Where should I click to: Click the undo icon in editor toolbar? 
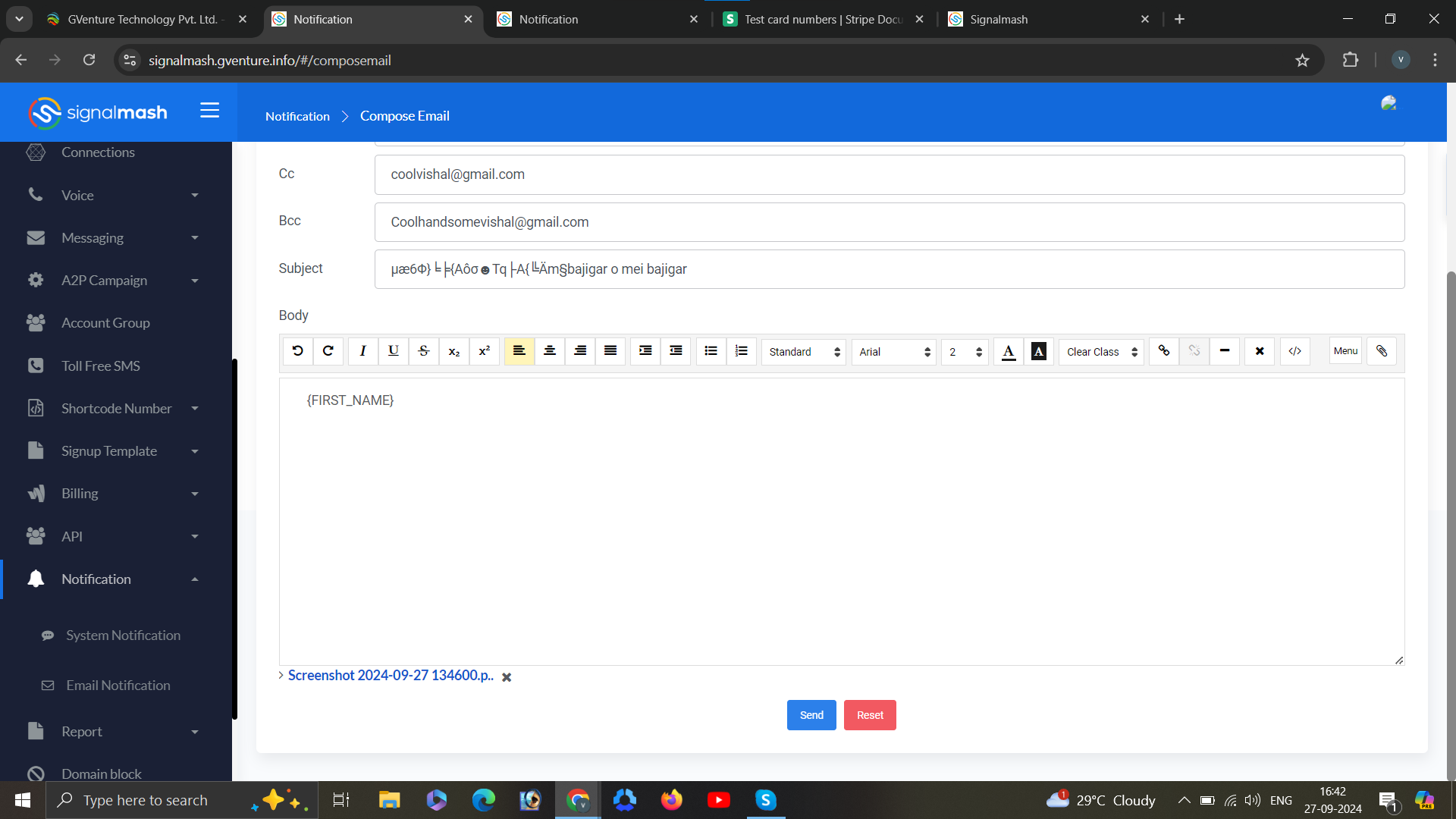coord(297,351)
